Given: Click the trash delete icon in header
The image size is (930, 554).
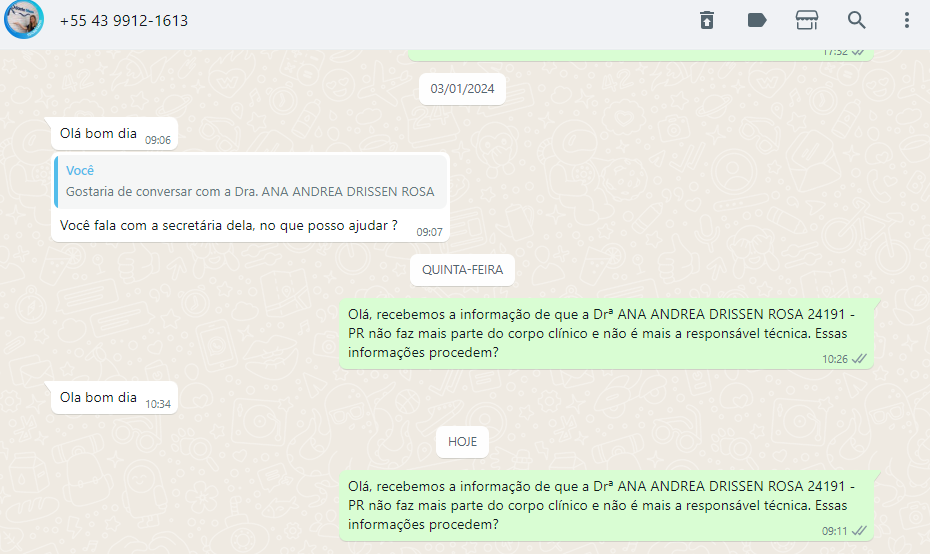Looking at the screenshot, I should (706, 20).
